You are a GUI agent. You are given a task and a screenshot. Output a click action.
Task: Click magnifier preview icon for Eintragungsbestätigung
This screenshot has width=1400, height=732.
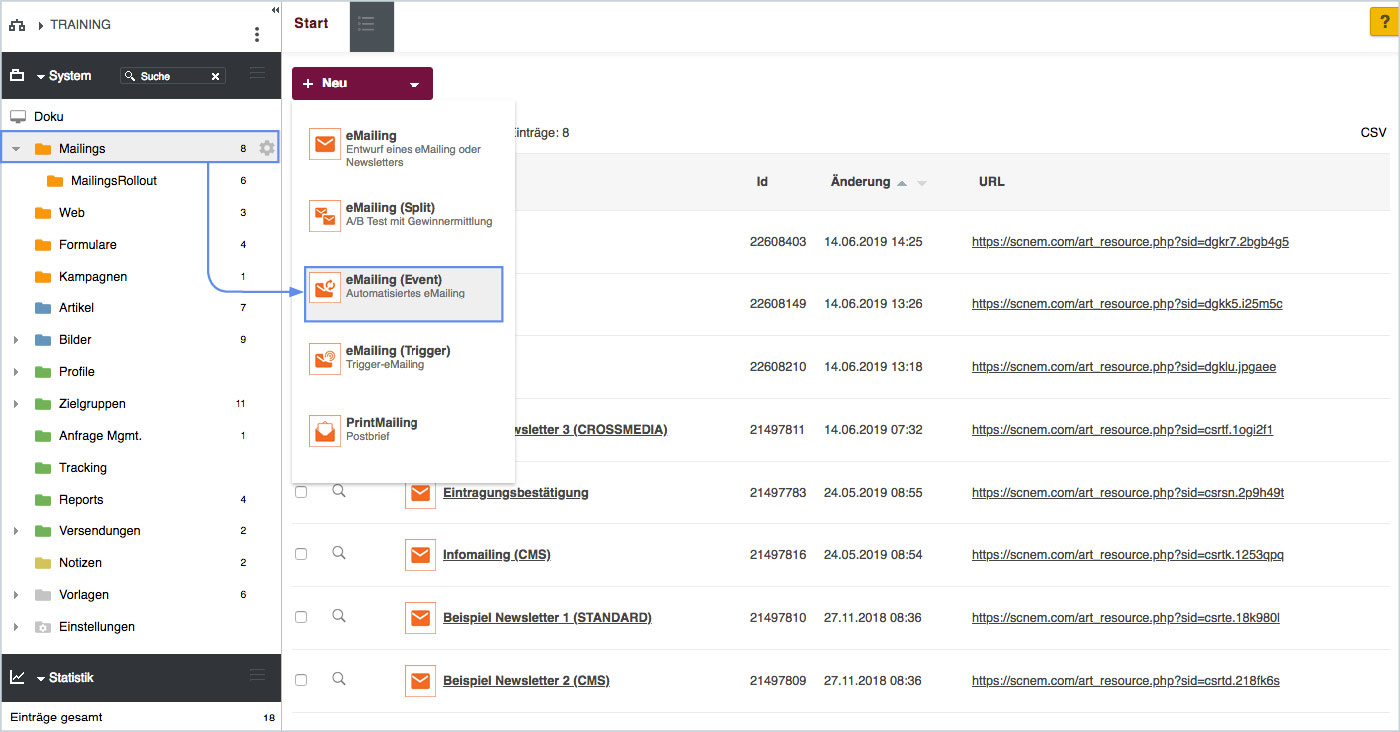pyautogui.click(x=339, y=491)
